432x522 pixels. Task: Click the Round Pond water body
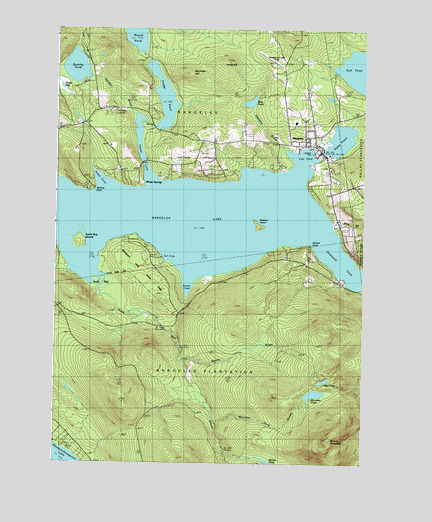138,39
